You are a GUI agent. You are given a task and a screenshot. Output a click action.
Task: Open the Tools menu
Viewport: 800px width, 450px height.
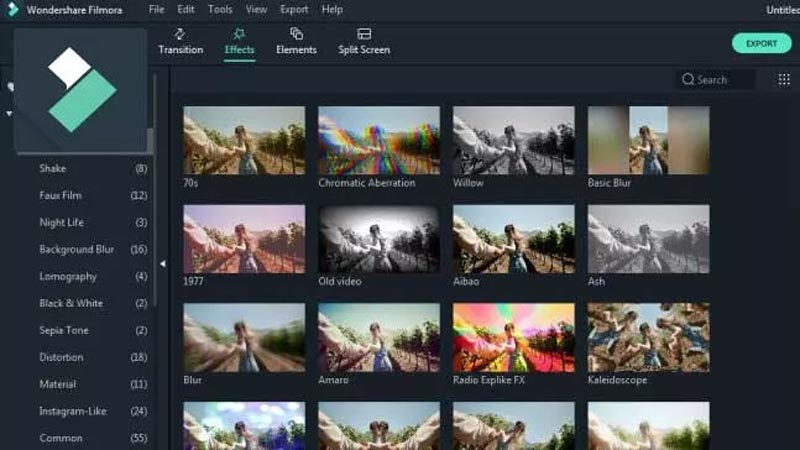(220, 9)
